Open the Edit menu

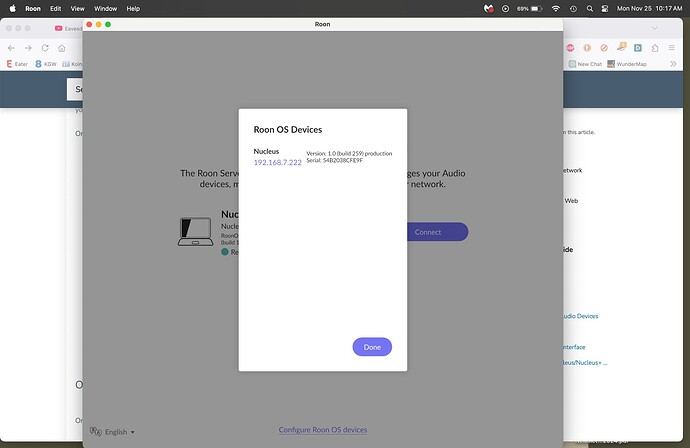pyautogui.click(x=55, y=8)
